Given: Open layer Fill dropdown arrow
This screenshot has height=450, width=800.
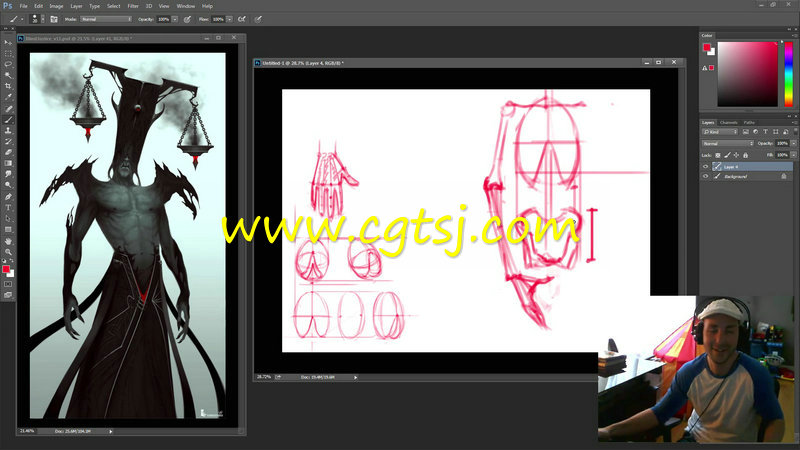Looking at the screenshot, I should point(793,155).
